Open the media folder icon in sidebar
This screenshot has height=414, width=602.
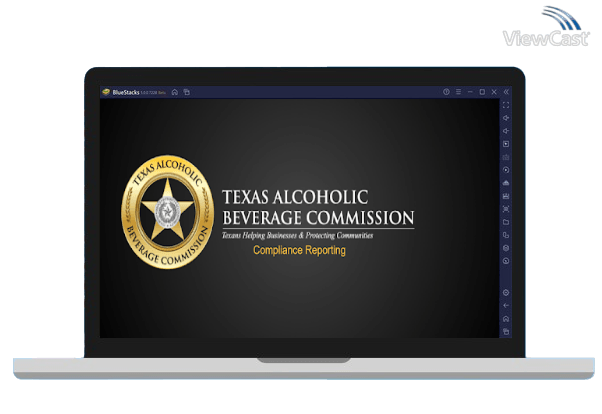[x=506, y=222]
